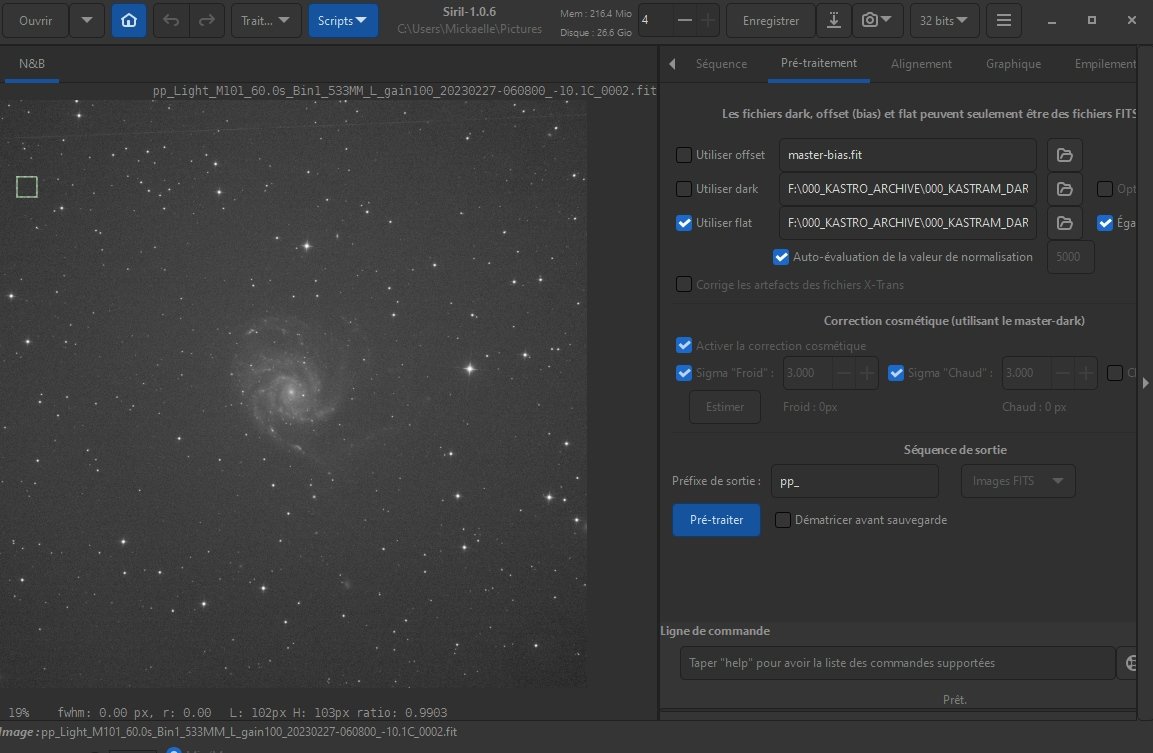Switch to the Alignement tab
Image resolution: width=1153 pixels, height=753 pixels.
(921, 64)
